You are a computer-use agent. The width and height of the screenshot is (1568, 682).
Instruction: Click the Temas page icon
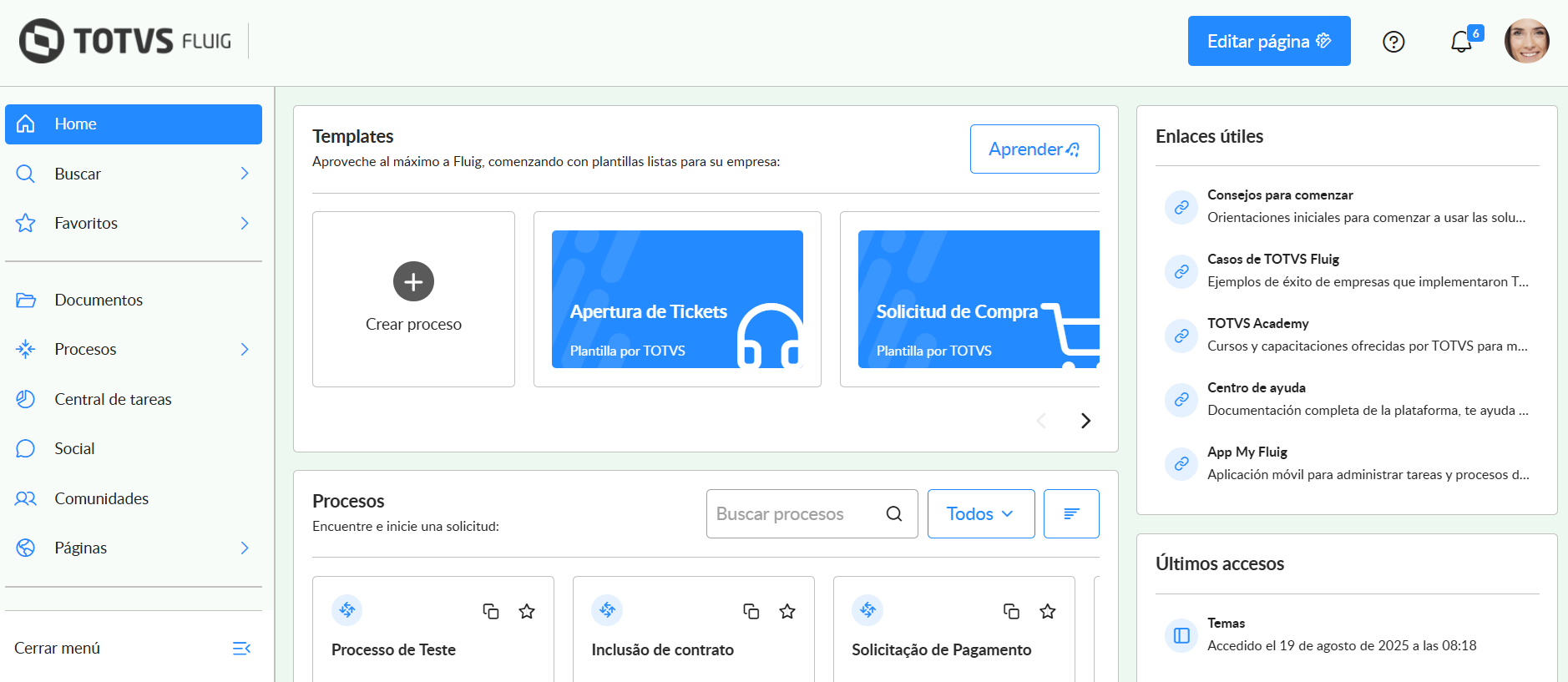[x=1181, y=635]
